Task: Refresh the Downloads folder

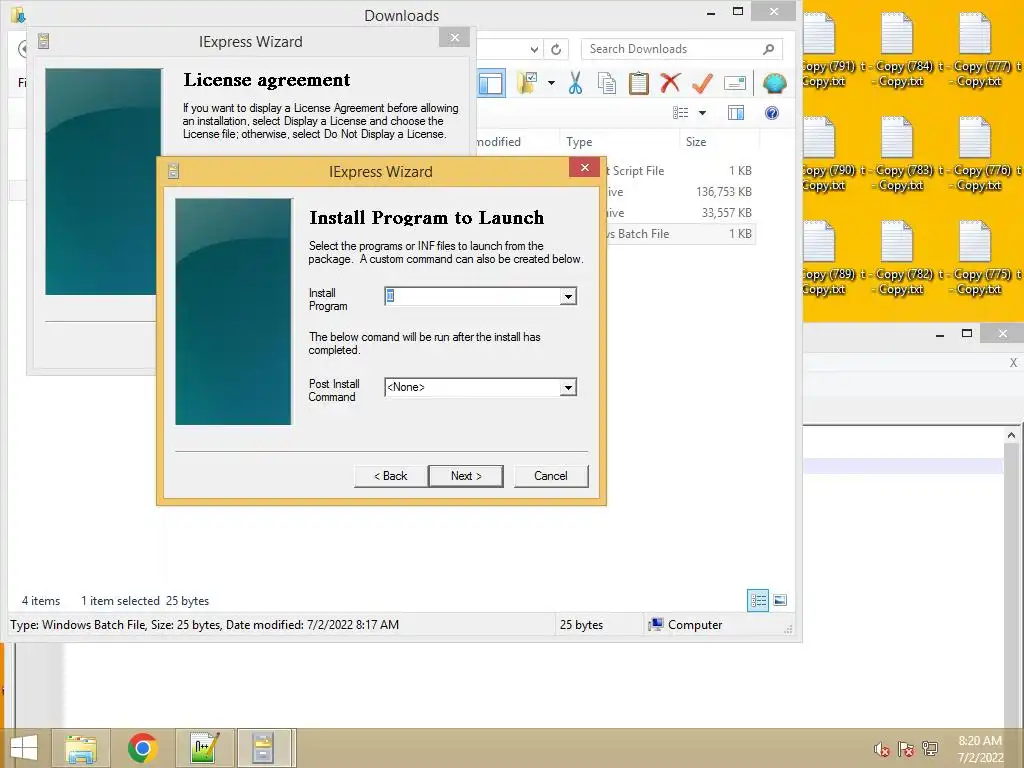Action: coord(556,49)
